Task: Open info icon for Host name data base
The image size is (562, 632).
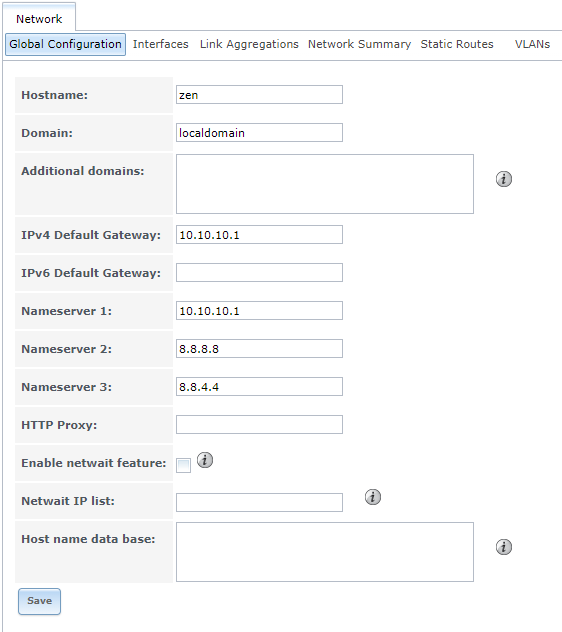Action: pos(504,547)
